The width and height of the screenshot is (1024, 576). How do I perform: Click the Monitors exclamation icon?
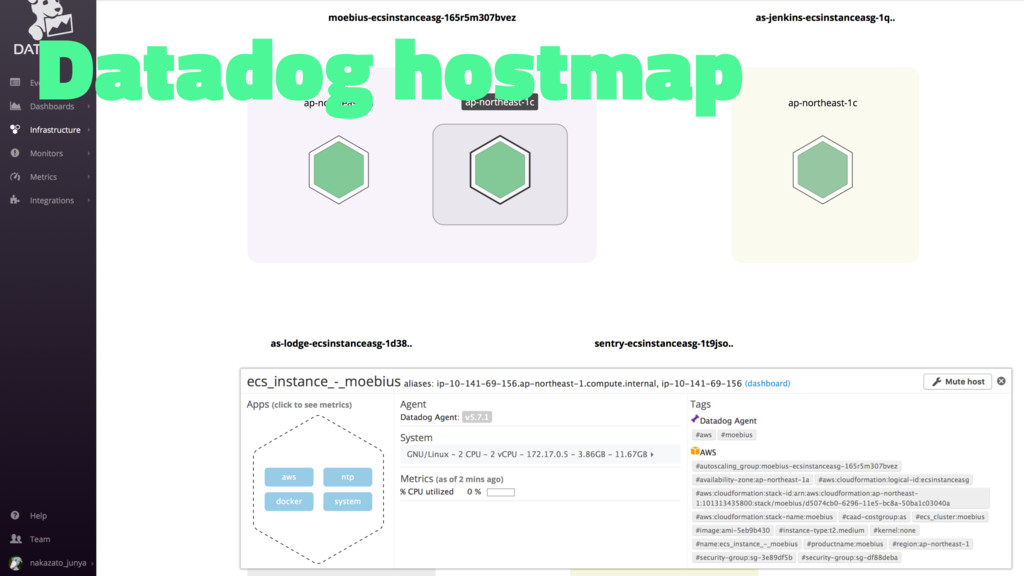(15, 153)
